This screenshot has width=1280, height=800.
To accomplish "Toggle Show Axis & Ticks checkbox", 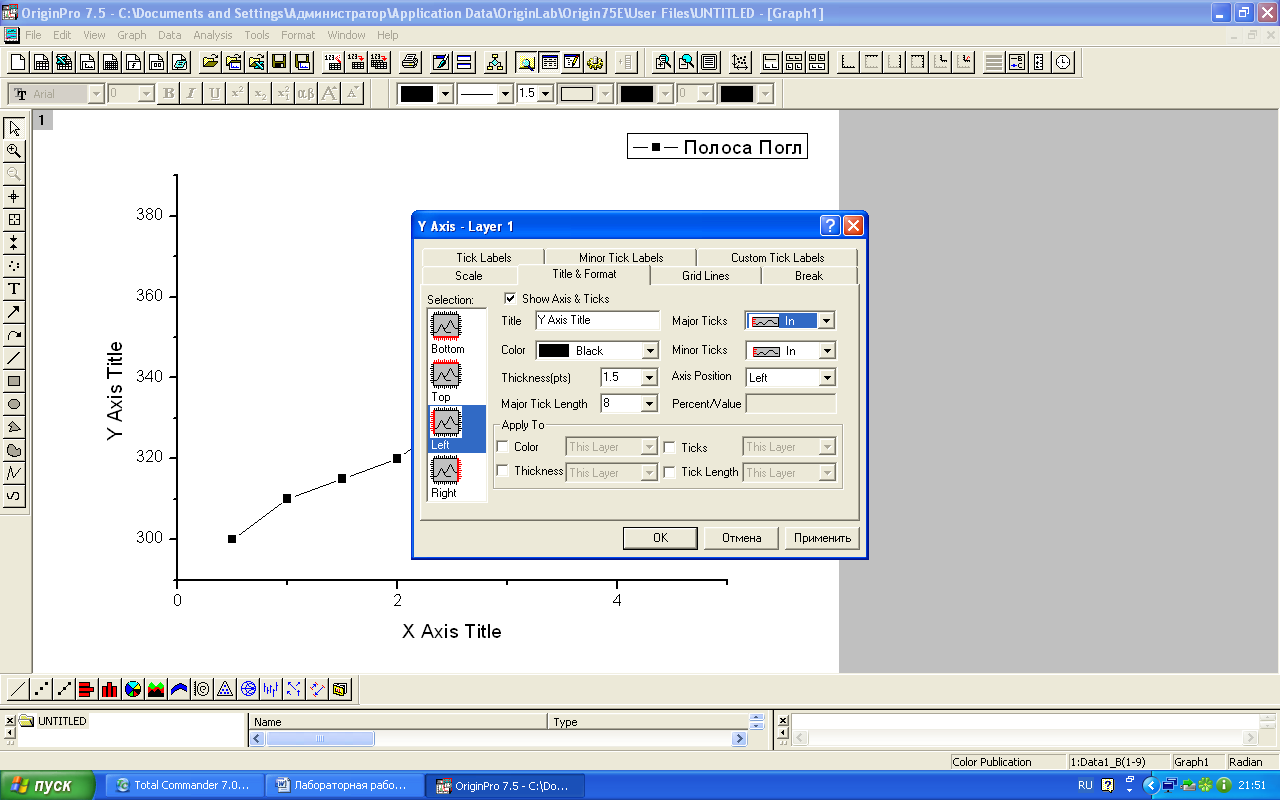I will coord(510,298).
